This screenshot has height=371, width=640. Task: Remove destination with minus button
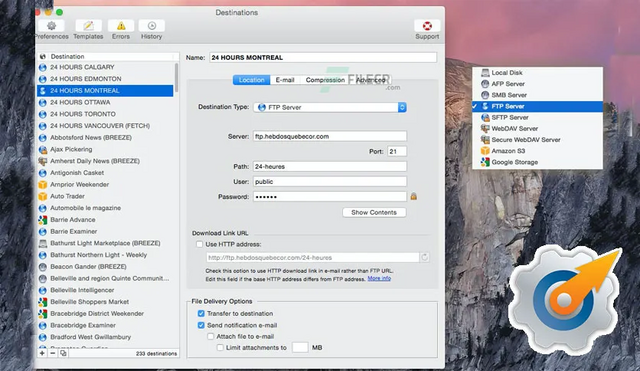[53, 353]
